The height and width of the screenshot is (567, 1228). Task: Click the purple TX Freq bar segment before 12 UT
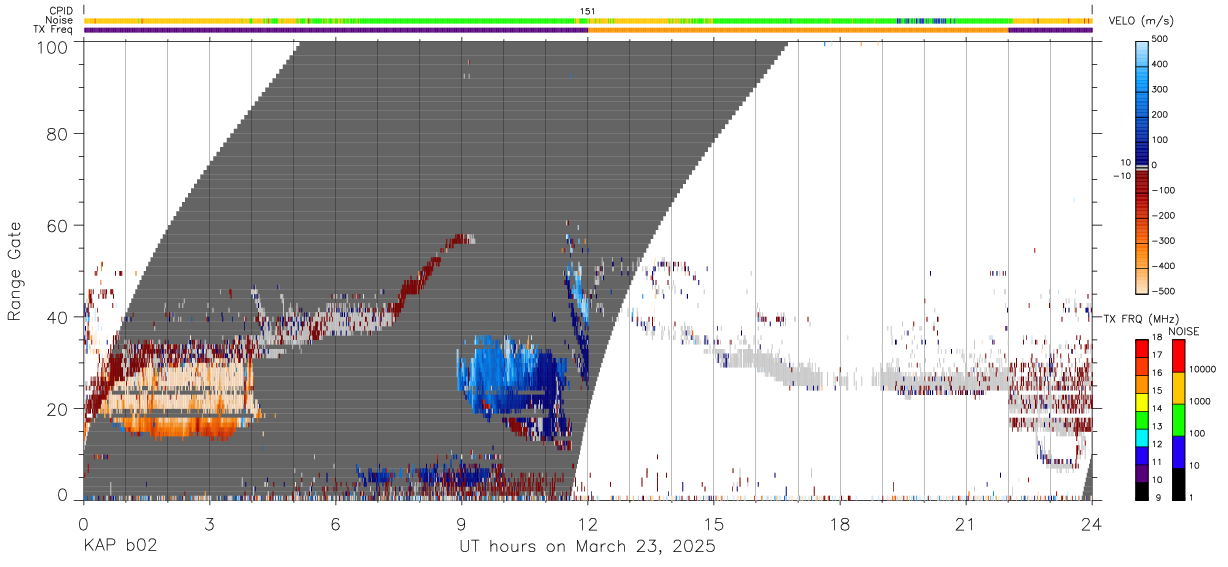pyautogui.click(x=335, y=30)
